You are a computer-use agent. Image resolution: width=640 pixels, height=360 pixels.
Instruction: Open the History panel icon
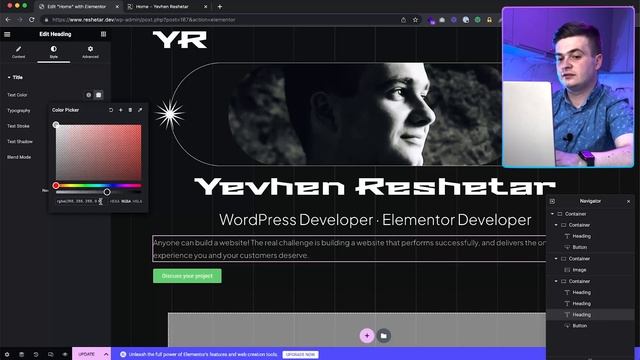click(36, 354)
